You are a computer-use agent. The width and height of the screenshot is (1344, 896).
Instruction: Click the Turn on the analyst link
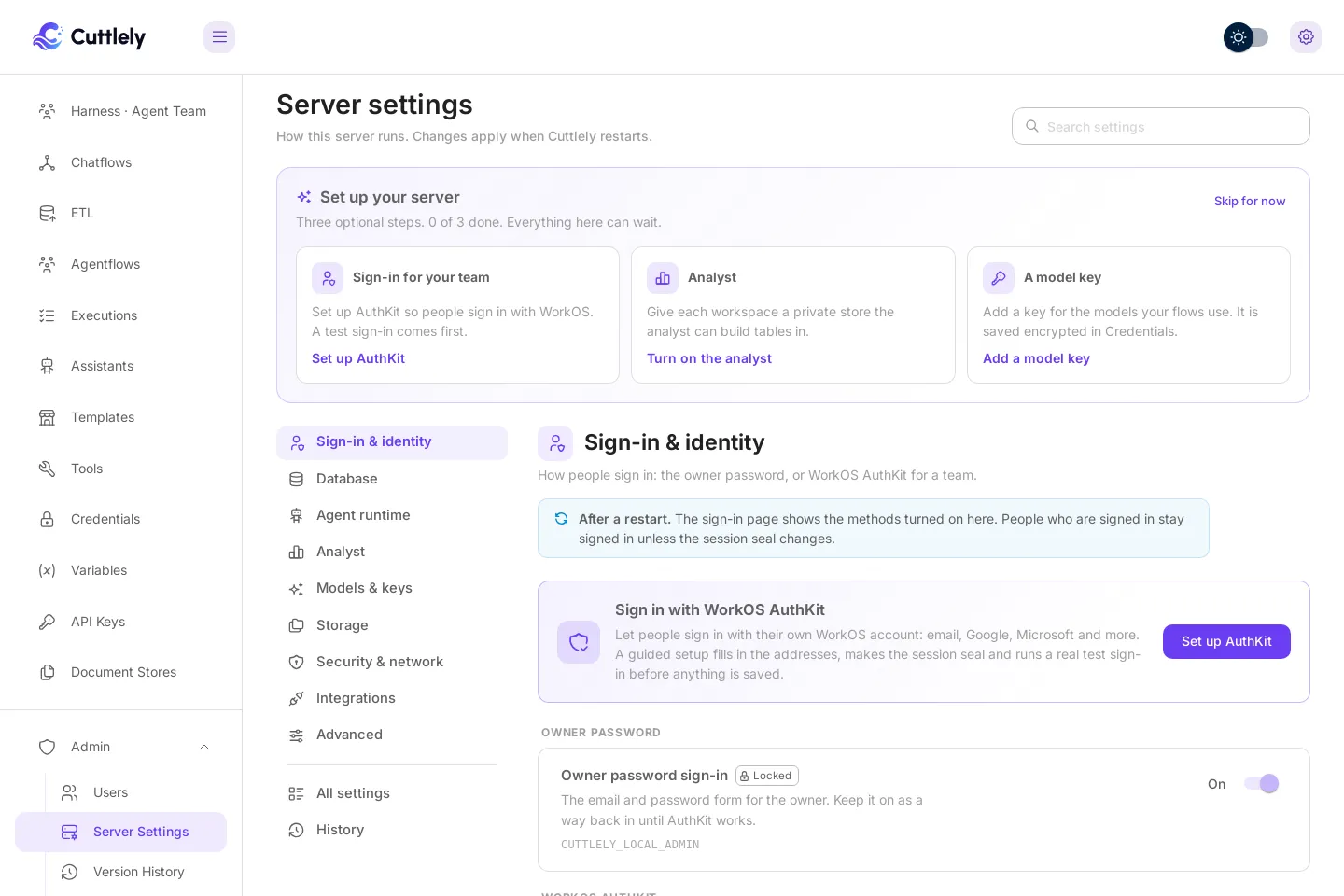coord(709,358)
